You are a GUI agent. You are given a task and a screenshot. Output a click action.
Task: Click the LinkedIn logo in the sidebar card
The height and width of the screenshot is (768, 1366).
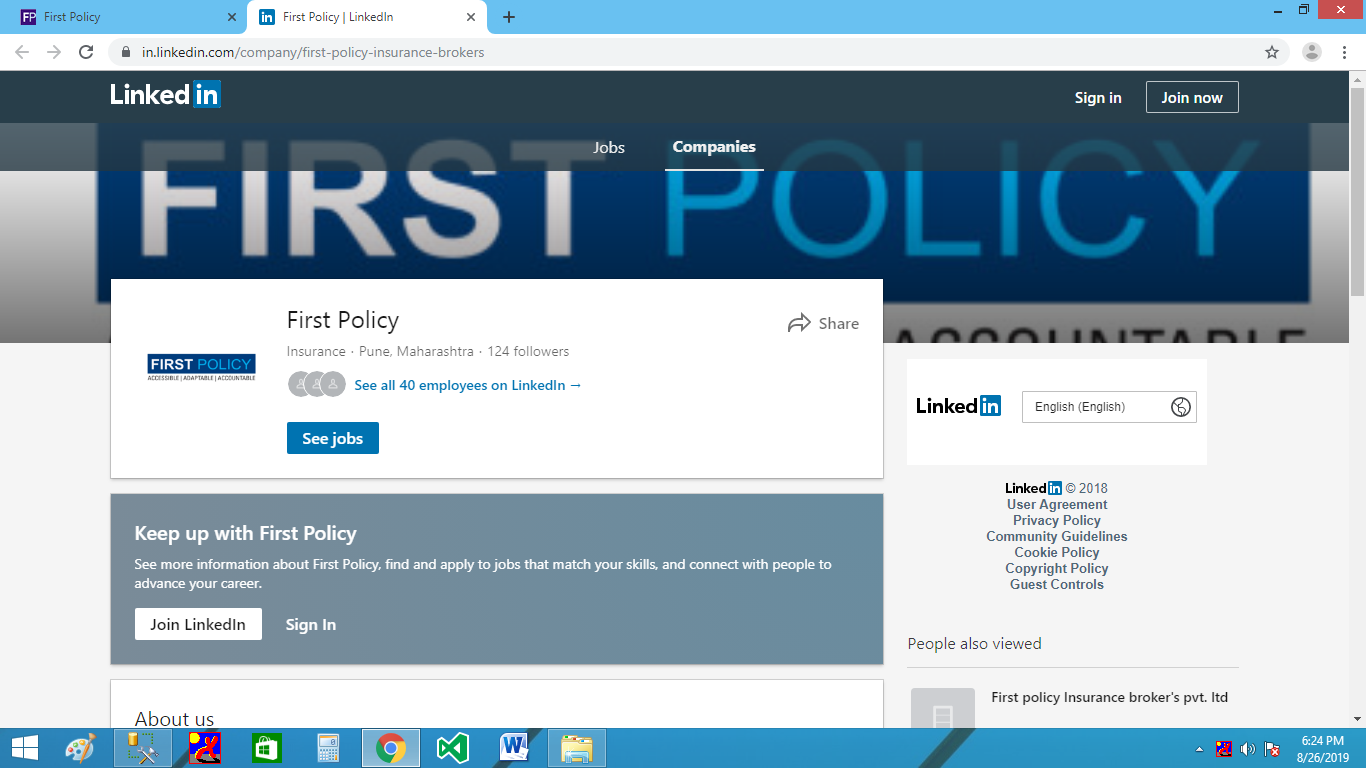[959, 406]
